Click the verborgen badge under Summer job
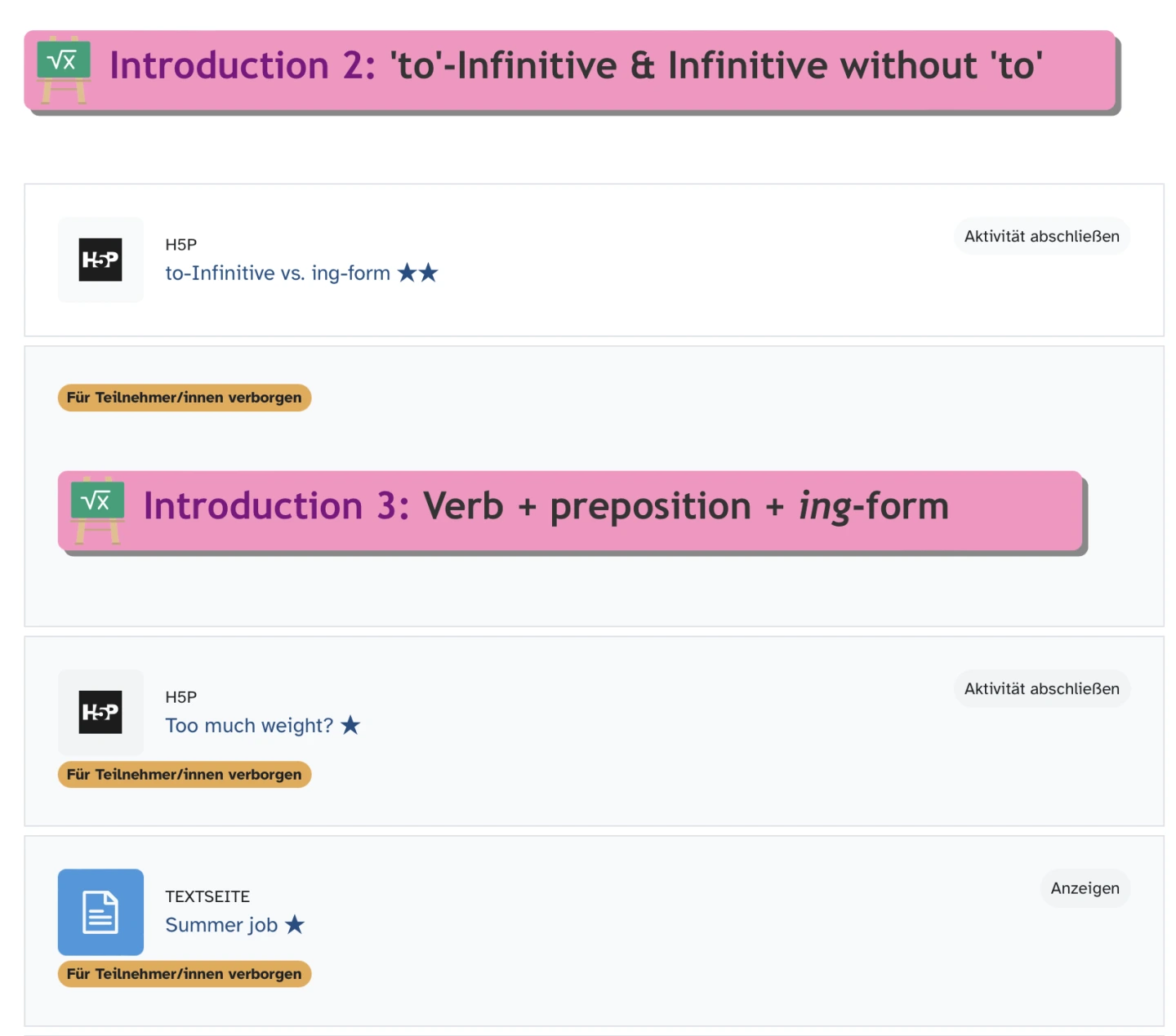 pos(184,973)
